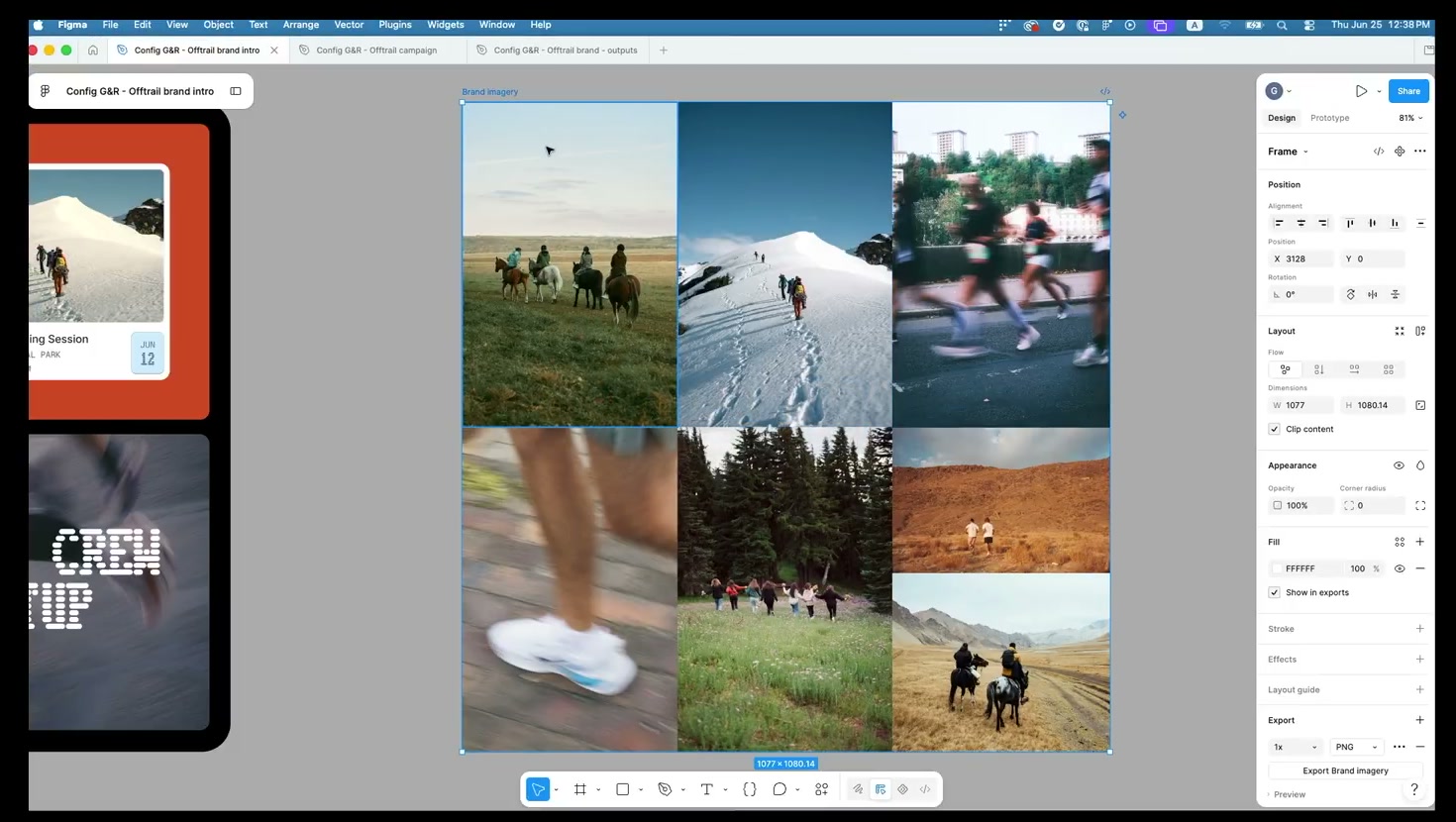Align top in the Alignment row
The height and width of the screenshot is (822, 1456).
click(x=1350, y=223)
